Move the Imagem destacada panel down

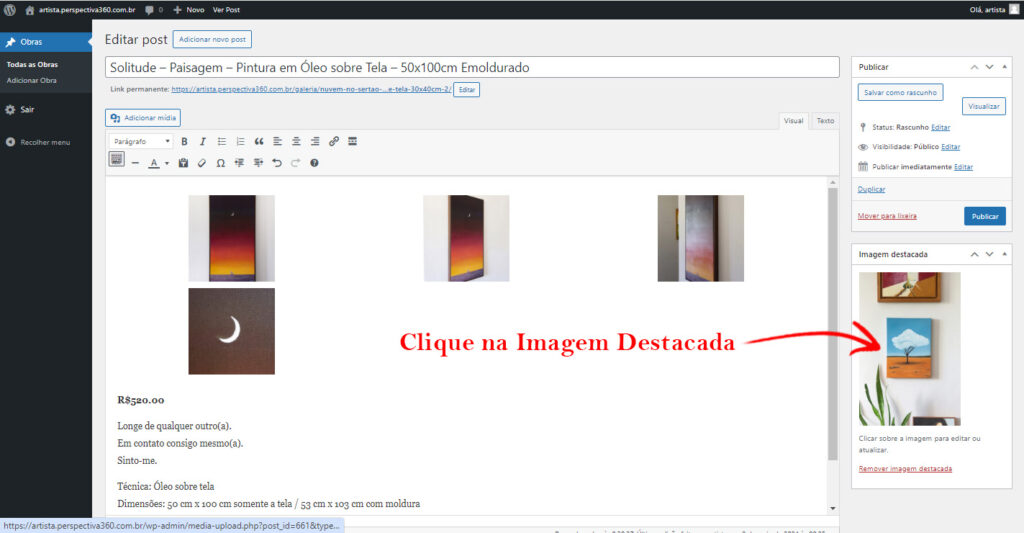[989, 254]
